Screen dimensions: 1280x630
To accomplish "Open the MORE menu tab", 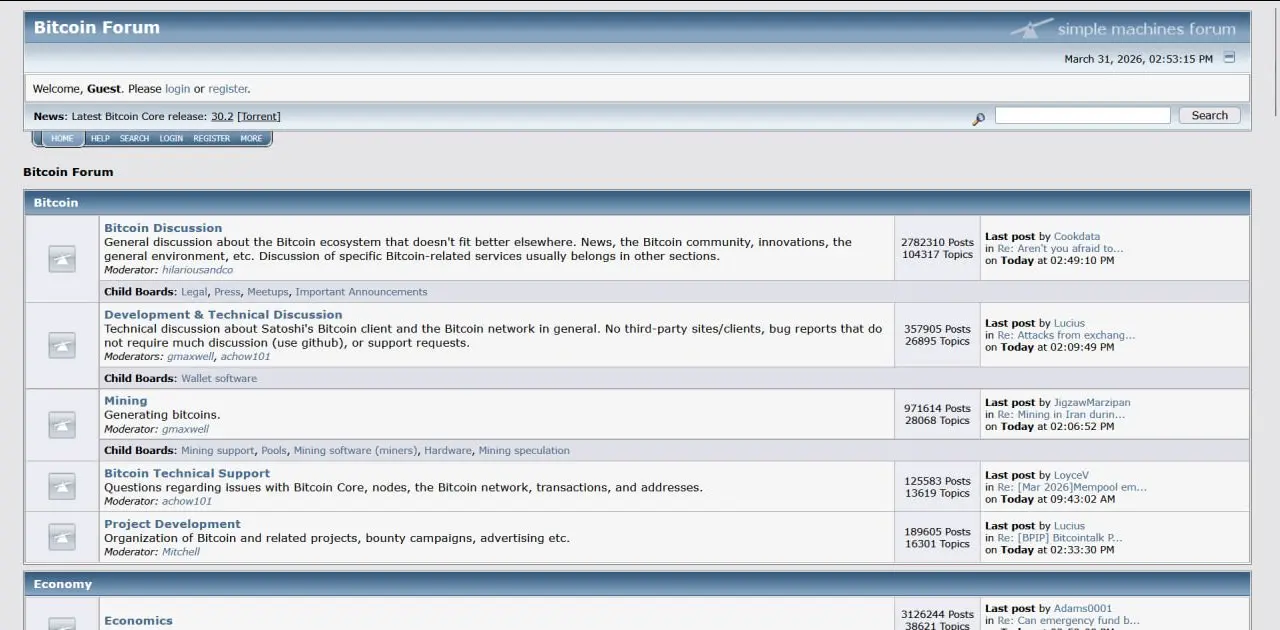I will coord(251,138).
